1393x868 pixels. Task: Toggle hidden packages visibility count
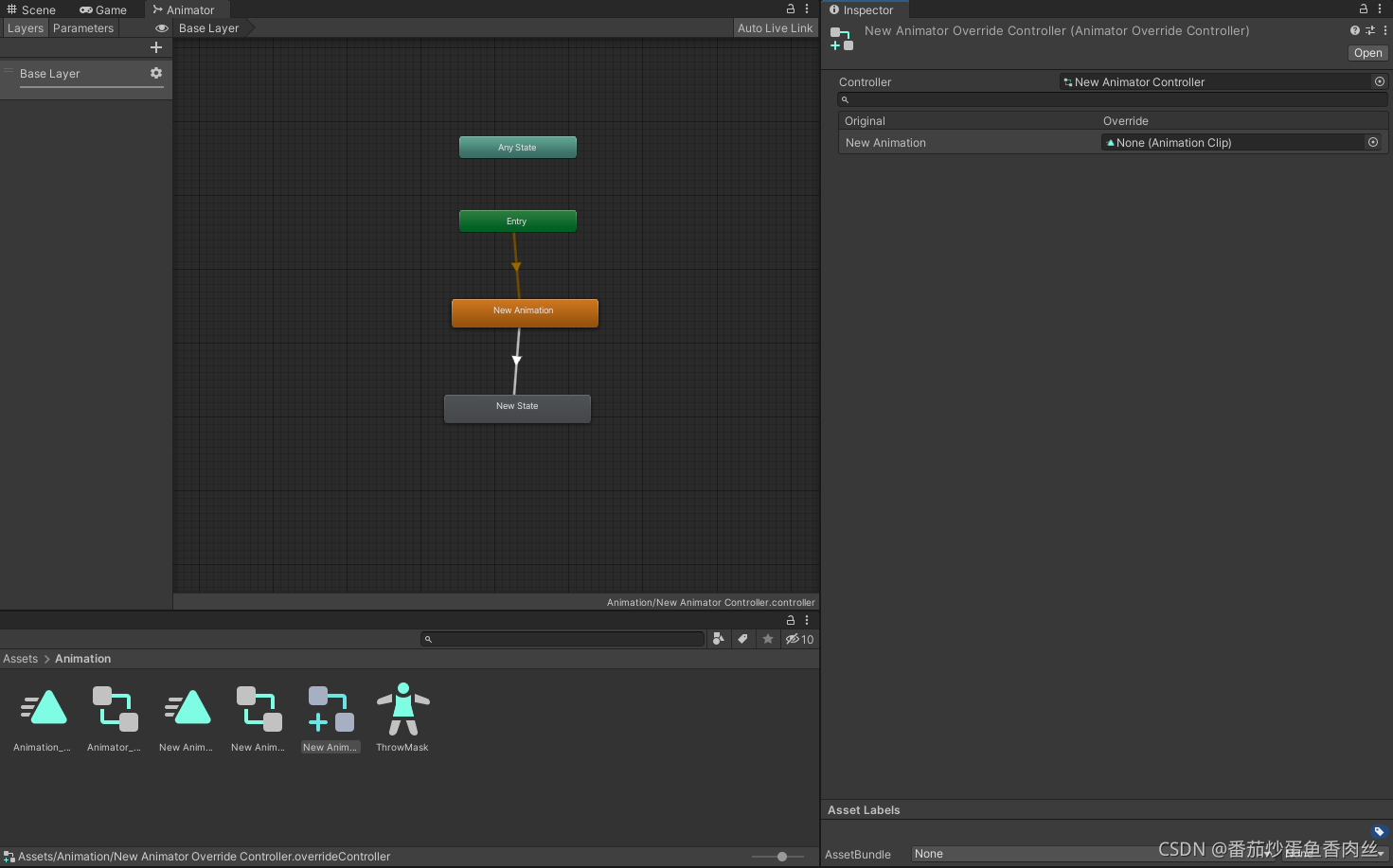(800, 639)
